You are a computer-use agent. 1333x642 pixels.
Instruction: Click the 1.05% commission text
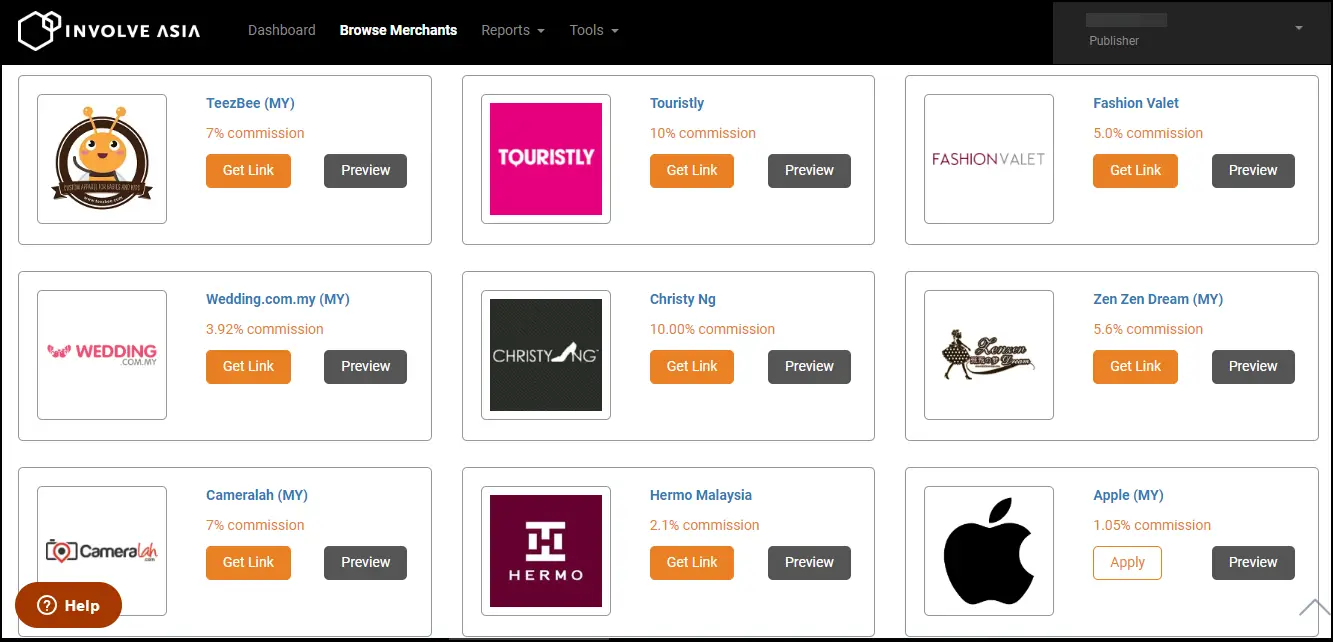click(x=1152, y=525)
